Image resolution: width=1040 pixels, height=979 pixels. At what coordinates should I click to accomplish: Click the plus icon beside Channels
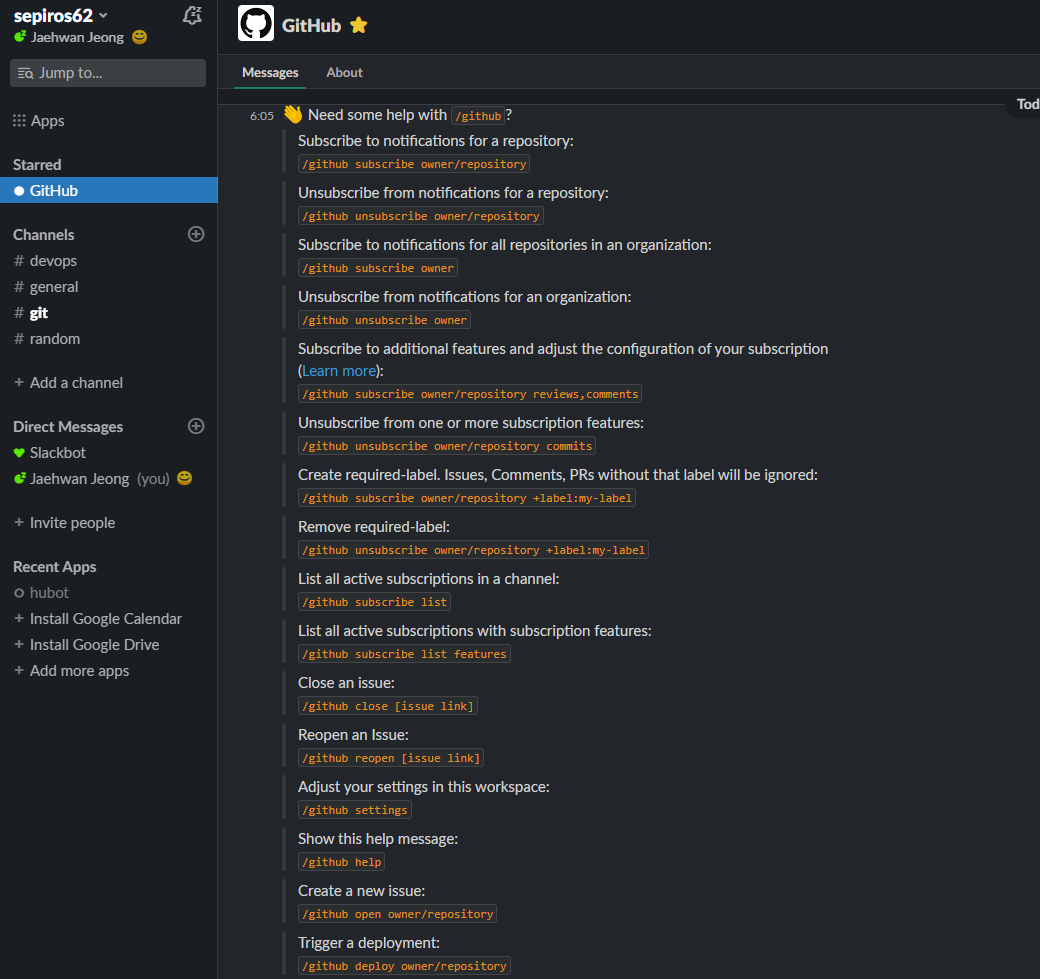[196, 234]
